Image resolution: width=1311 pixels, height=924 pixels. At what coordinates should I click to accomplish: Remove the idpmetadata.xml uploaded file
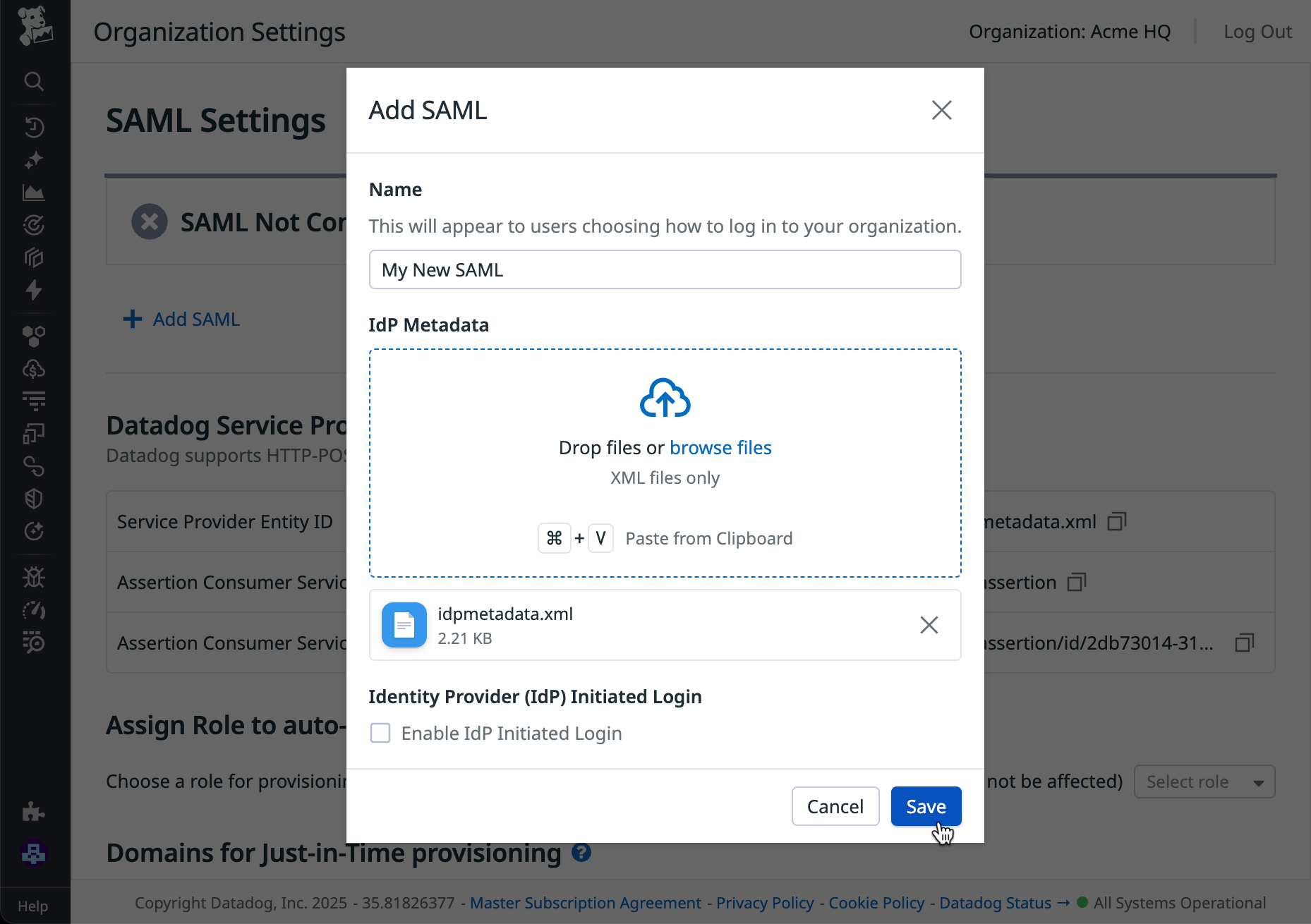click(929, 625)
